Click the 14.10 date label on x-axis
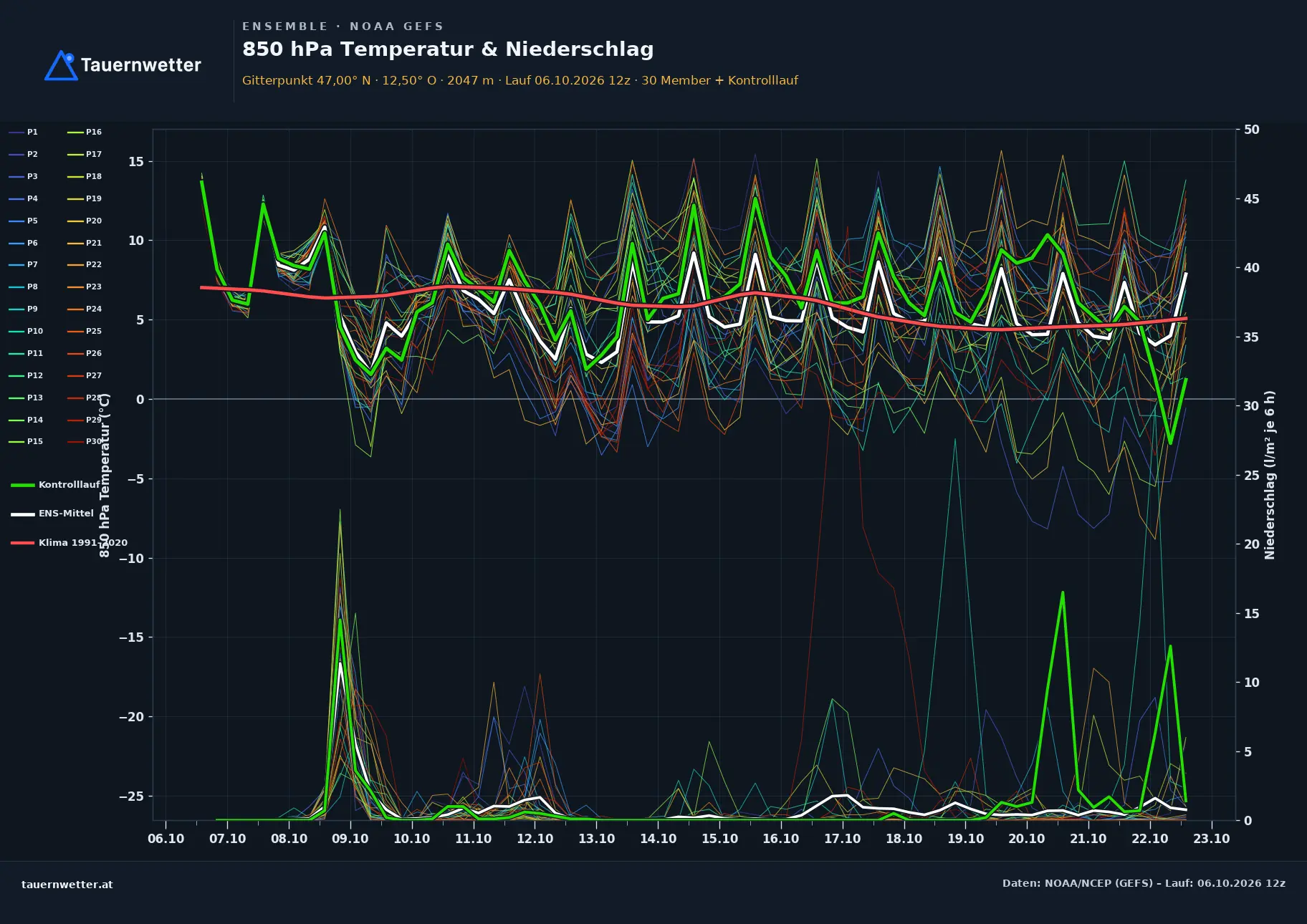 (659, 839)
